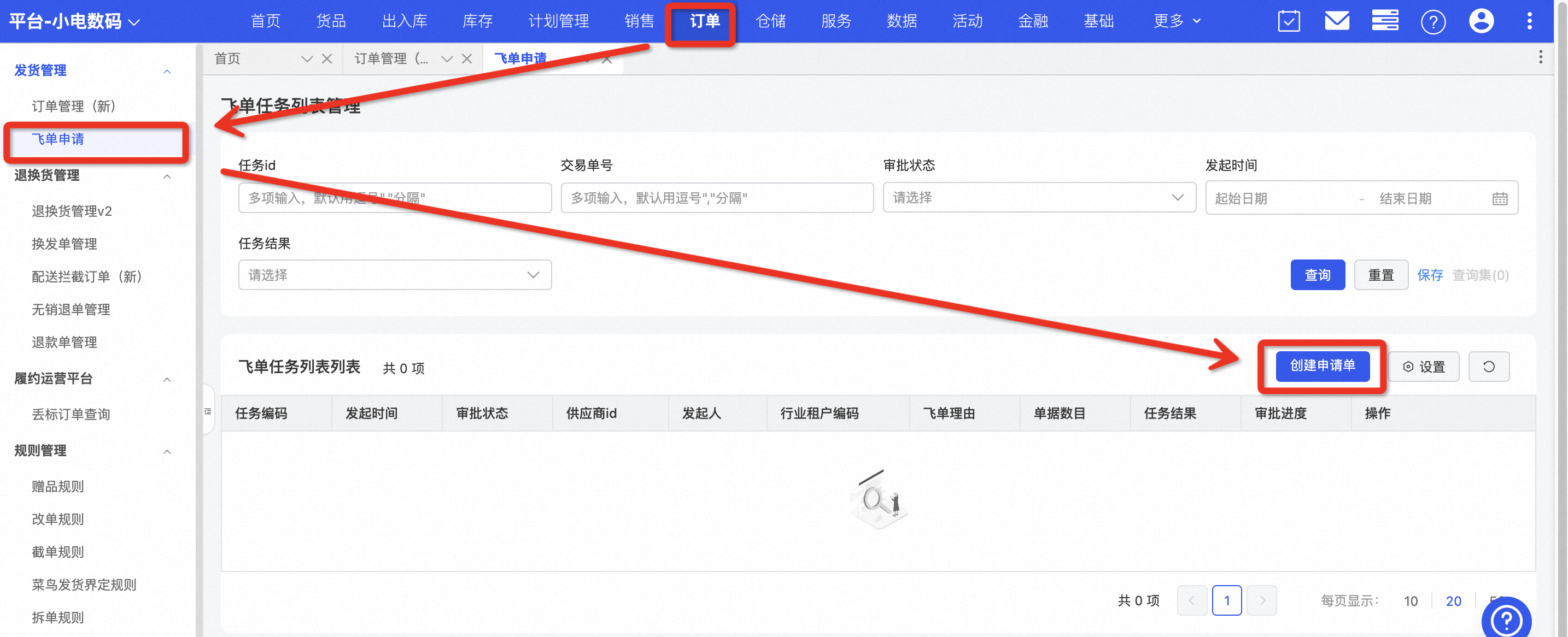Collapse the 发货管理 section
The width and height of the screenshot is (1568, 637).
167,71
